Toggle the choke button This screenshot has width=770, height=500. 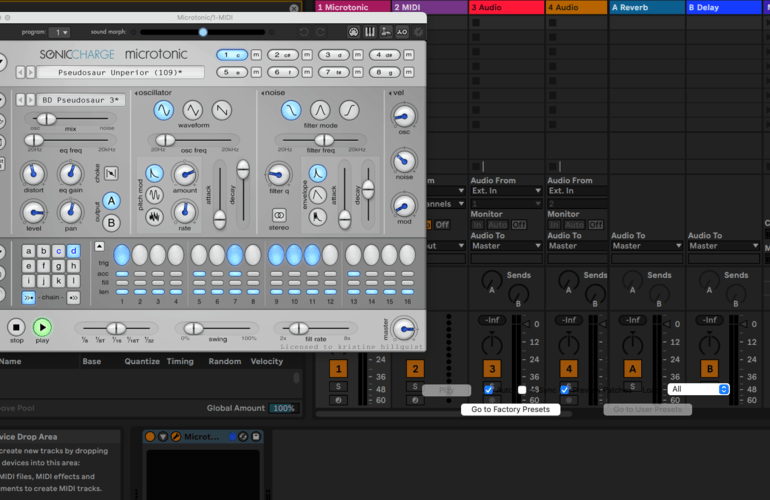click(x=111, y=173)
